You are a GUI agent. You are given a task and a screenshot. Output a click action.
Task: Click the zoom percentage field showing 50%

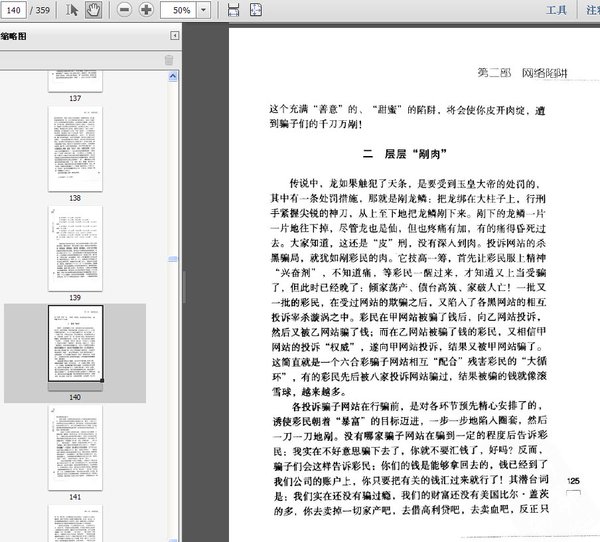point(178,10)
